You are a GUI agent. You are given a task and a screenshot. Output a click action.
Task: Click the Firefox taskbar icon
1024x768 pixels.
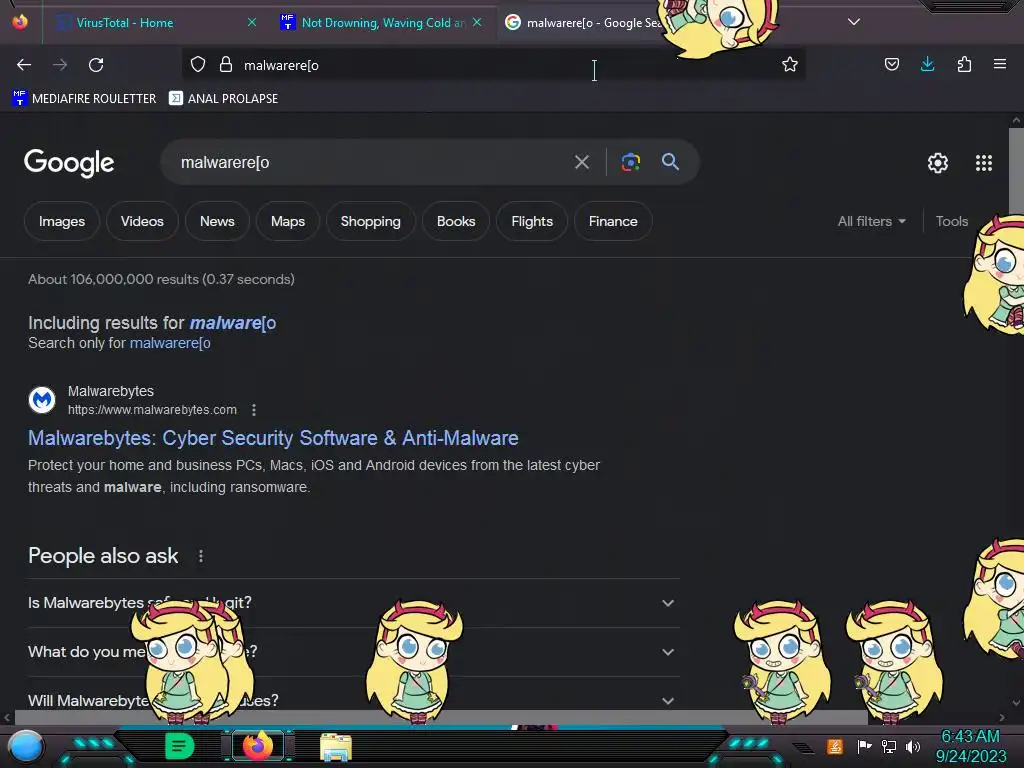(x=258, y=746)
